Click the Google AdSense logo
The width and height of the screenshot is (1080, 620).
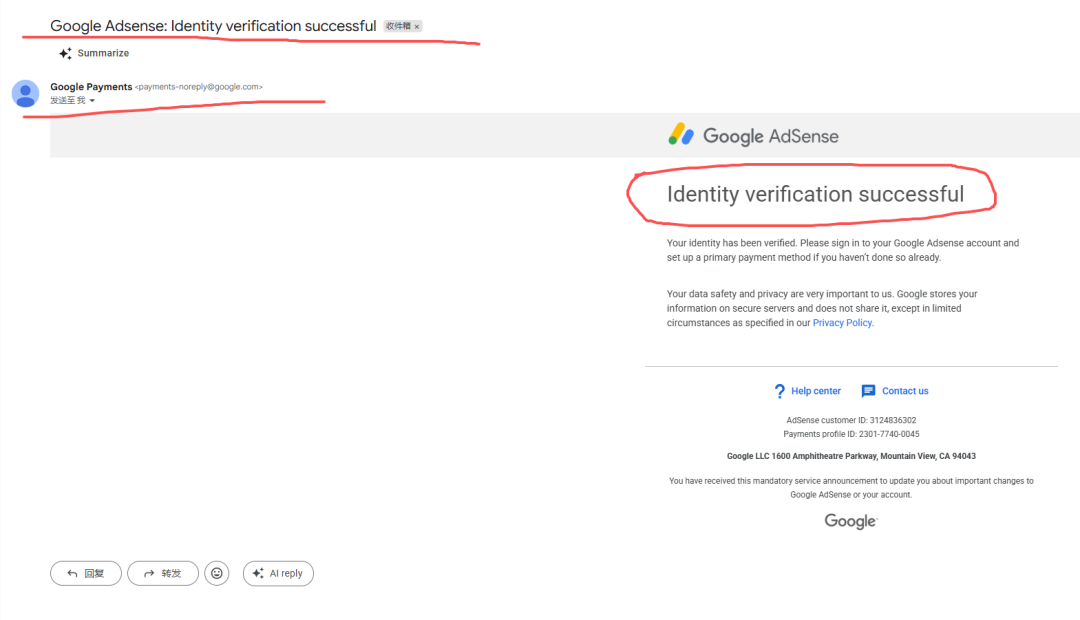pos(753,136)
